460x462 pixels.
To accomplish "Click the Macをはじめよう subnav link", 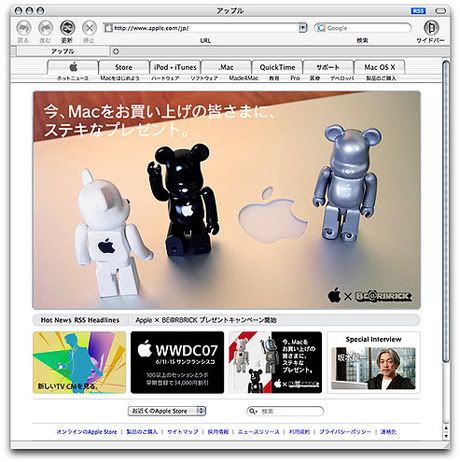I will (x=120, y=78).
